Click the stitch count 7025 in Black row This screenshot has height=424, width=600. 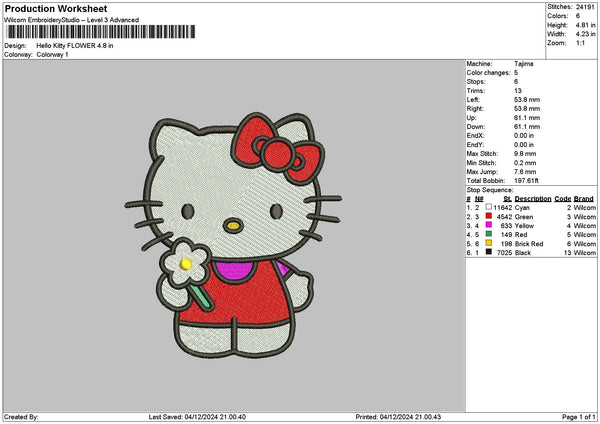(504, 253)
